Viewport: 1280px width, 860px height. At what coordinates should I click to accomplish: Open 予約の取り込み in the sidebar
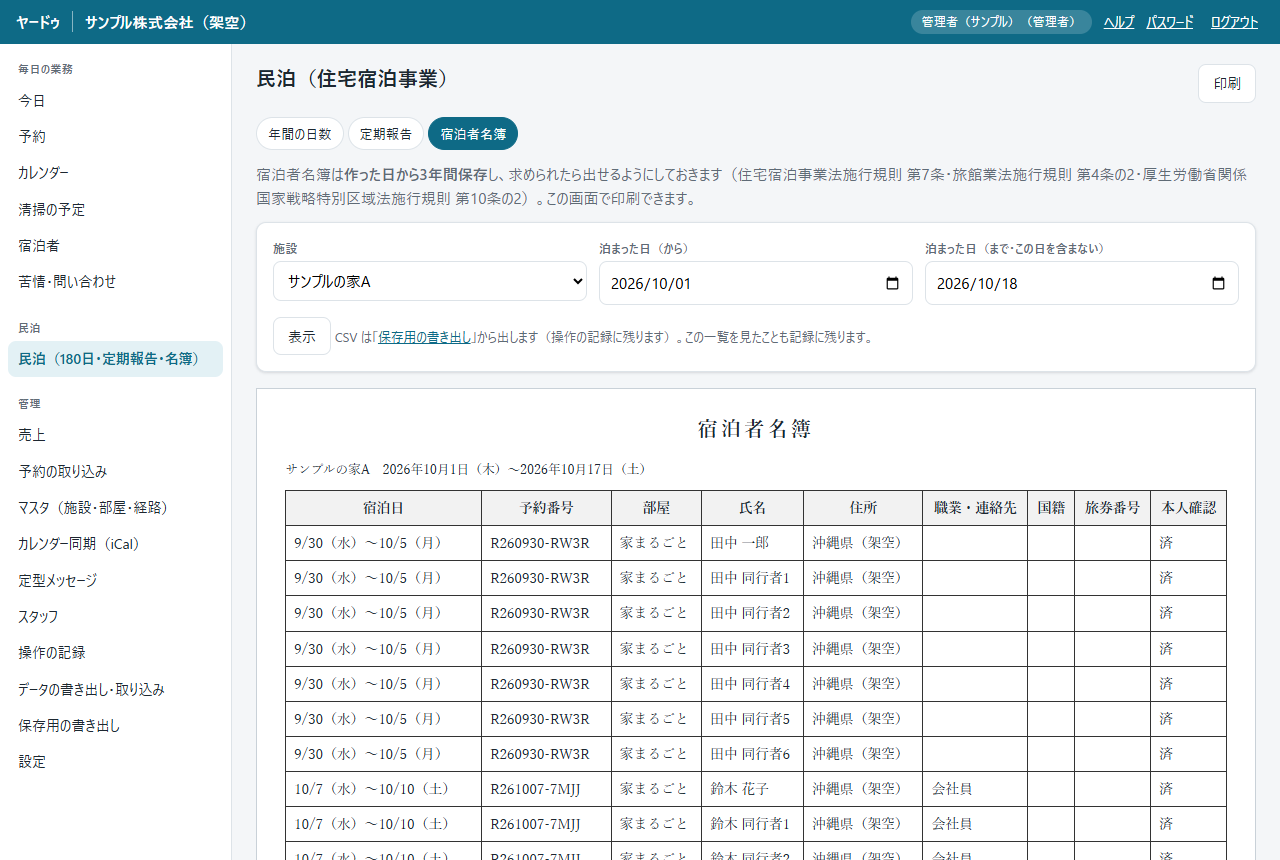coord(115,472)
